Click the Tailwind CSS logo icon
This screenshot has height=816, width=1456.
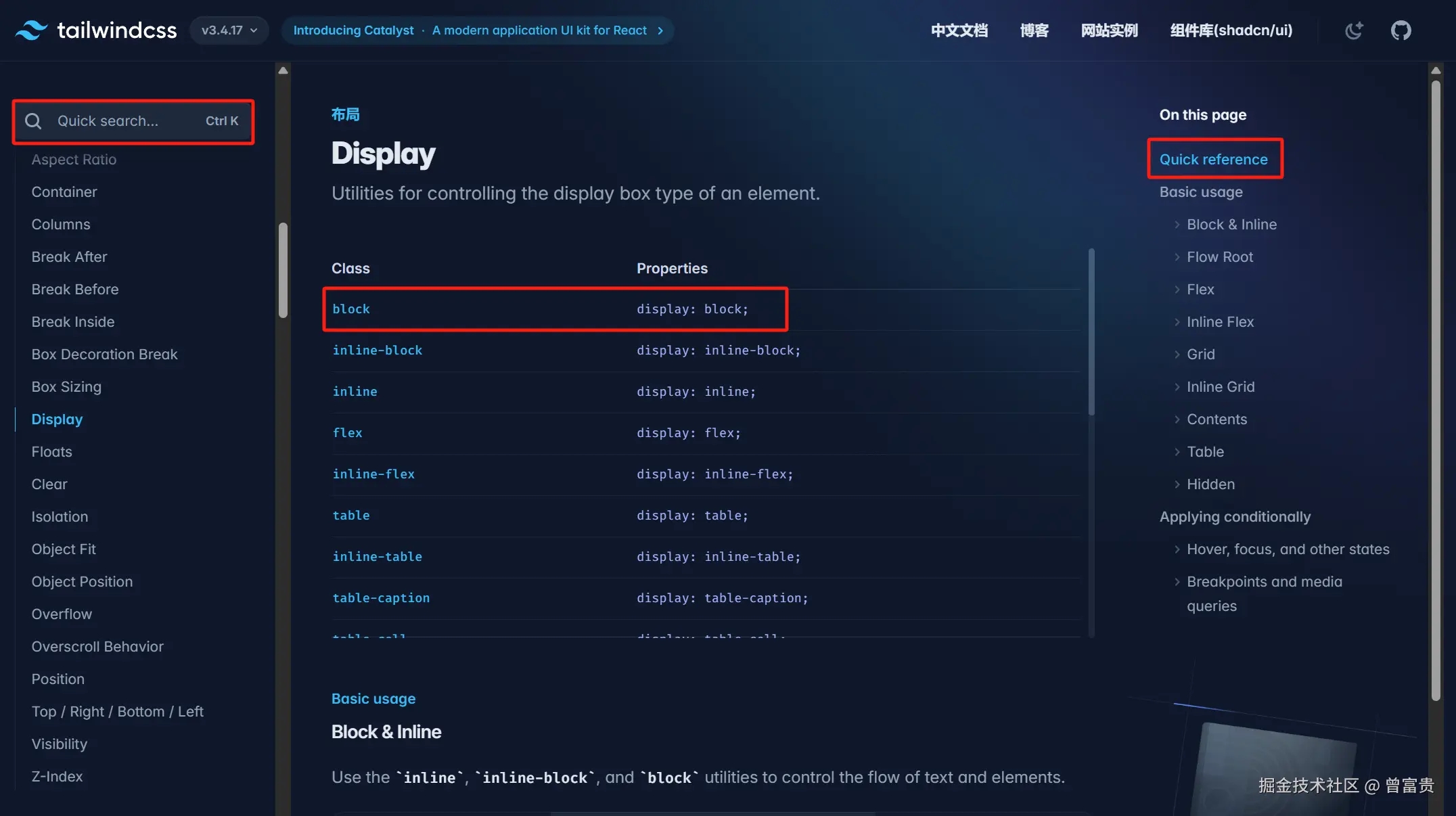[31, 30]
